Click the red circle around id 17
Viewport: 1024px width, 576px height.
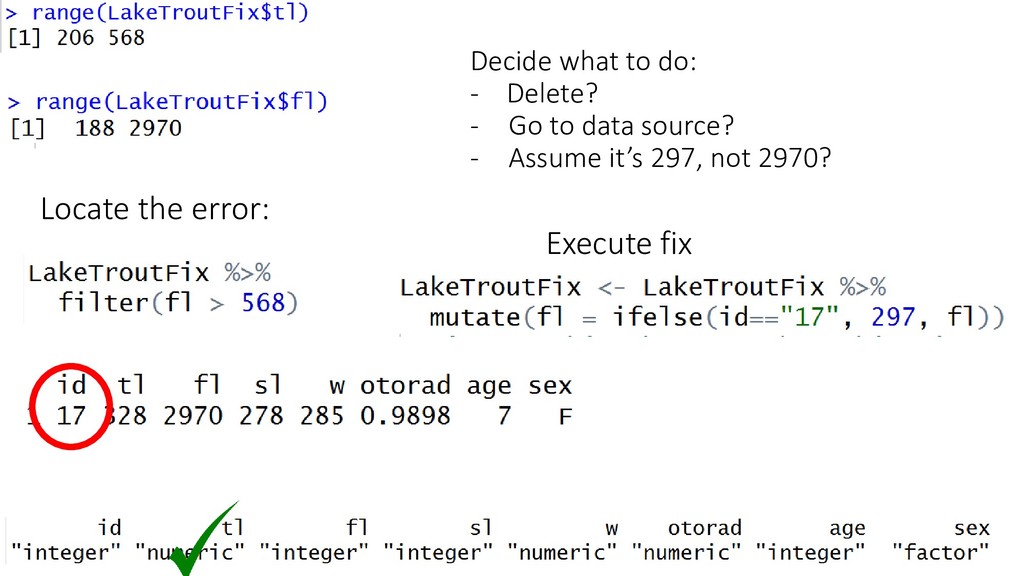tap(69, 406)
